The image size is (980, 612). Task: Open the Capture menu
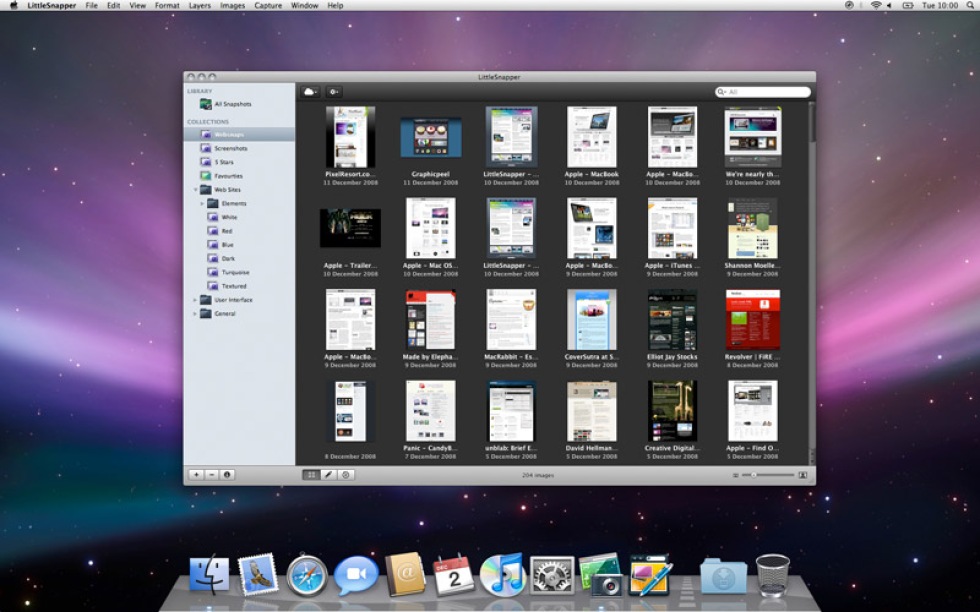point(268,5)
